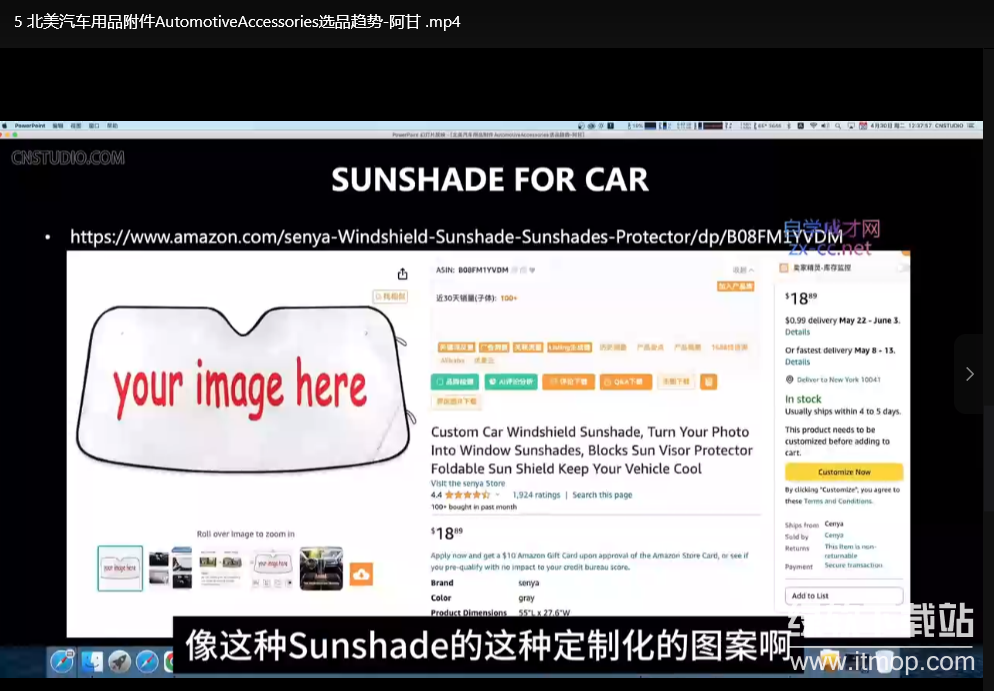This screenshot has height=691, width=994.
Task: Click the share icon above product image
Action: (403, 274)
